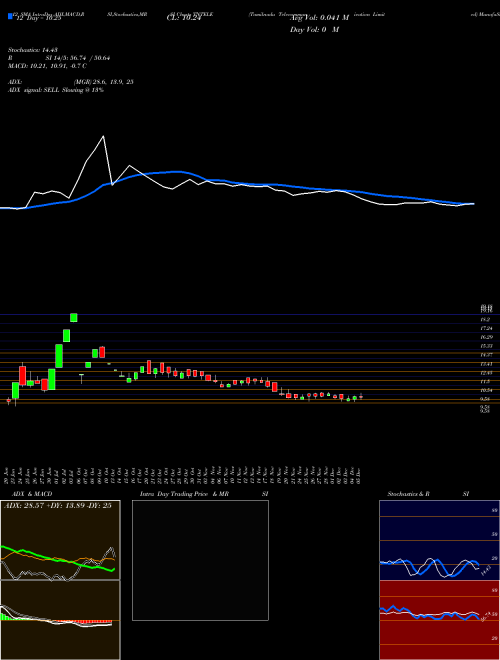Open the red RSI chart thumbnail

click(x=439, y=620)
